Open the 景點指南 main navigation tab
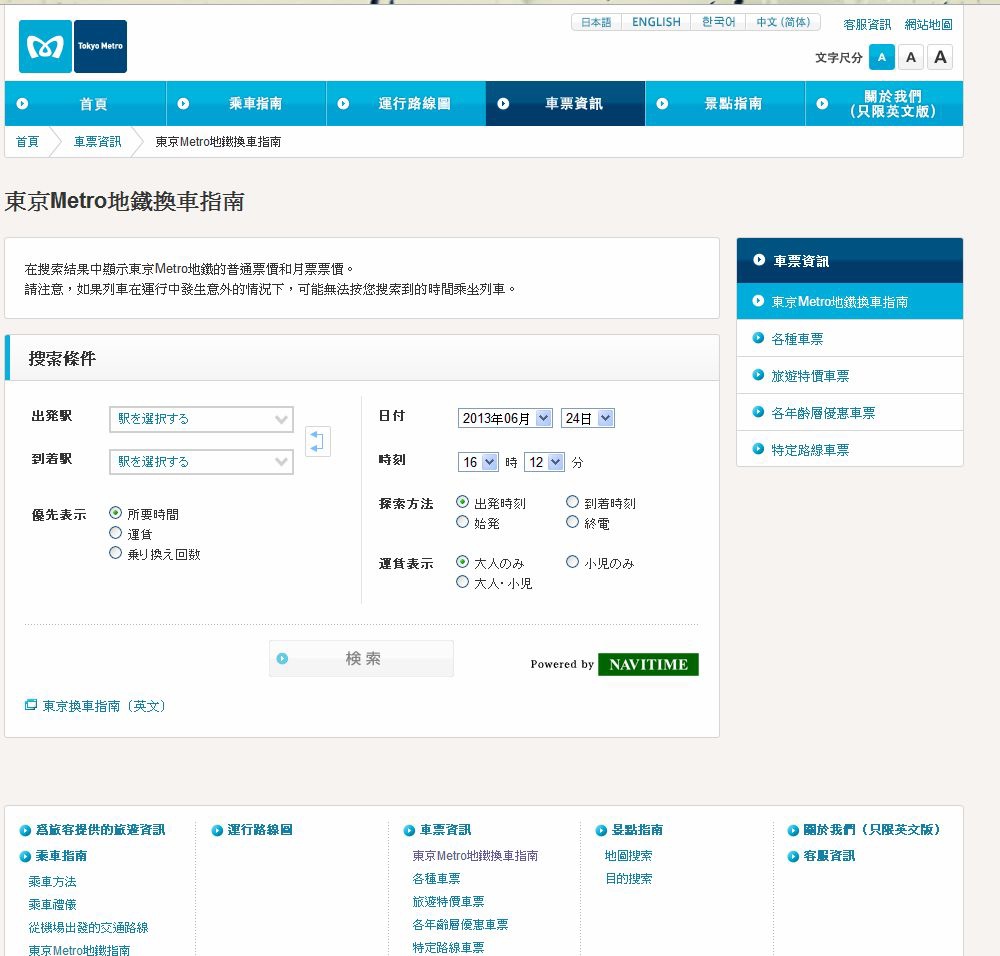This screenshot has width=1000, height=956. [x=725, y=103]
